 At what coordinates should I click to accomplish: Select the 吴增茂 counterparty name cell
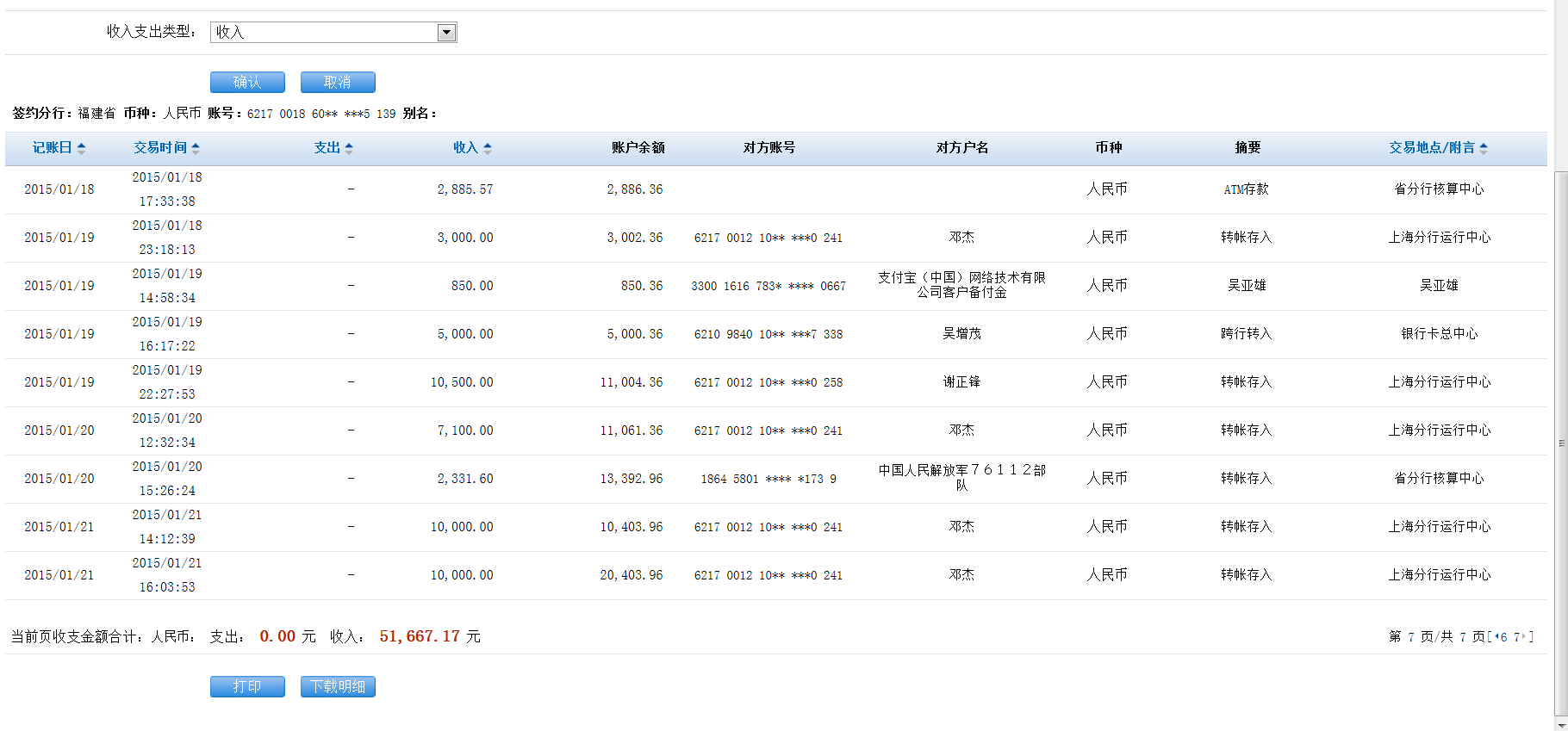[961, 334]
